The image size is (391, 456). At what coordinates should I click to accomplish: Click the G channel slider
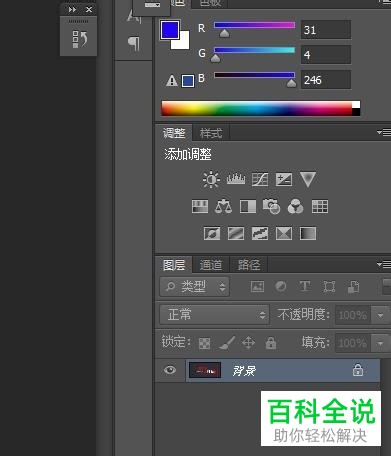point(255,50)
